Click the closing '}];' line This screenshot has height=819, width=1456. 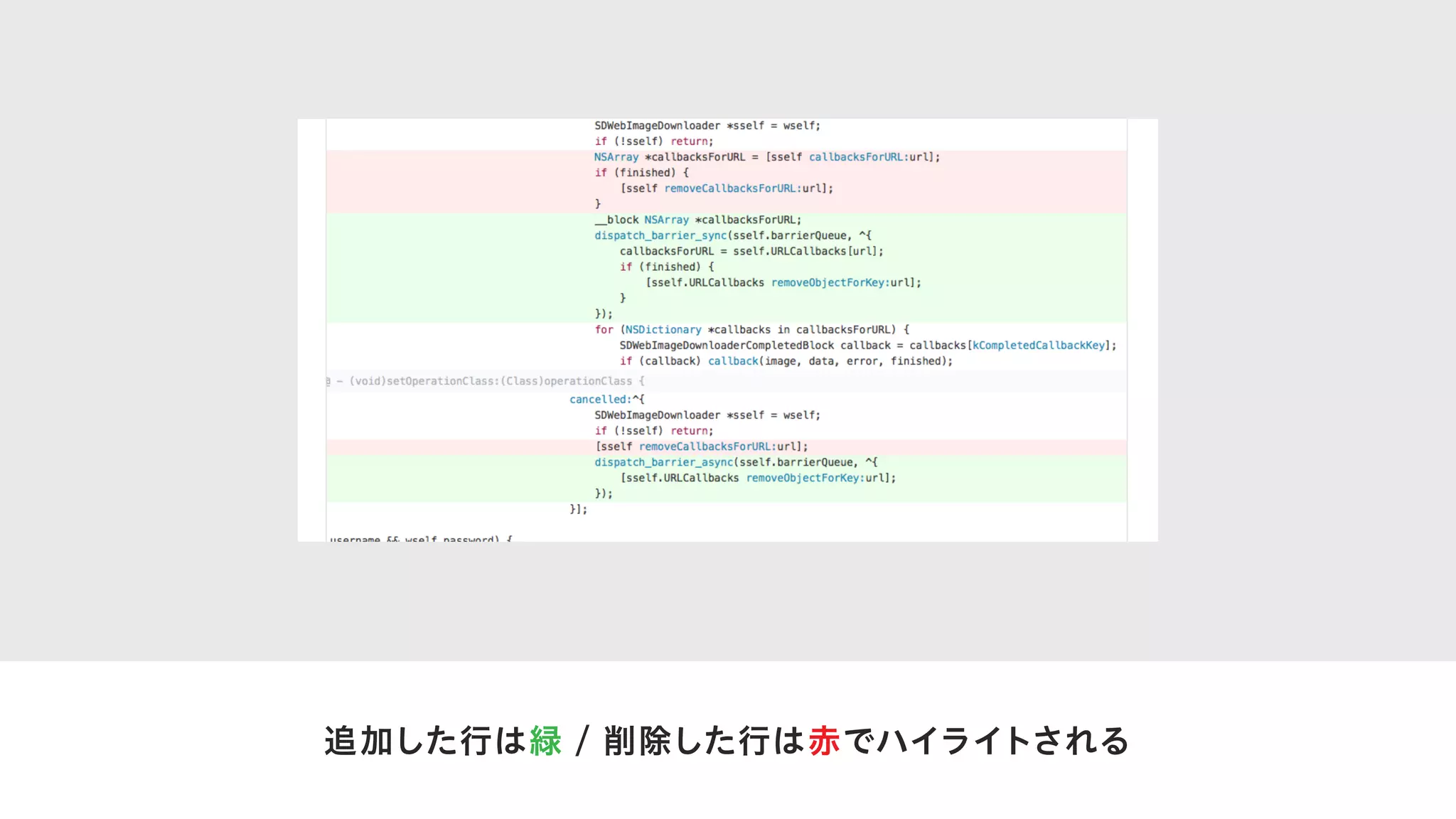tap(578, 509)
